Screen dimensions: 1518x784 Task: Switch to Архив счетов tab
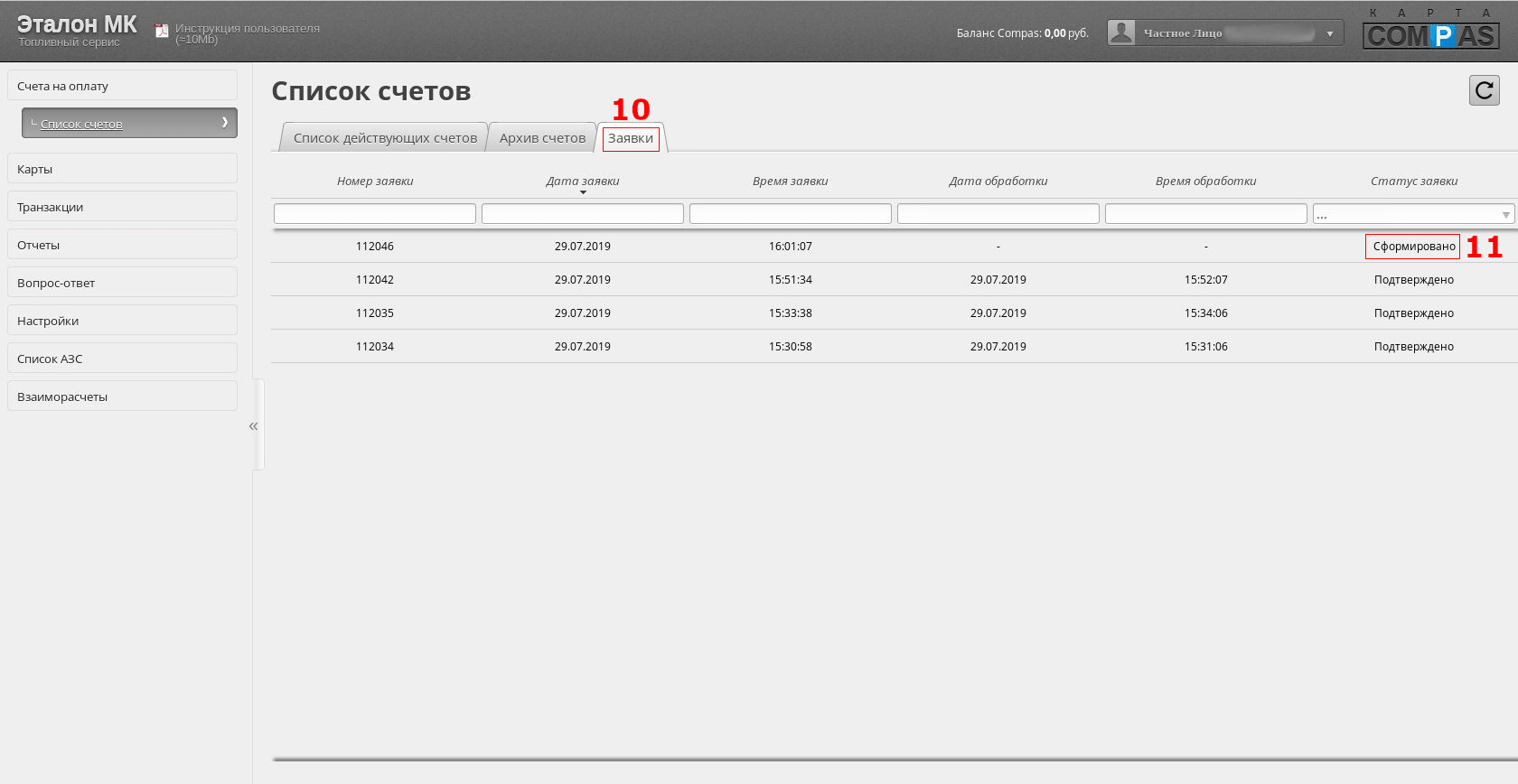pos(542,138)
